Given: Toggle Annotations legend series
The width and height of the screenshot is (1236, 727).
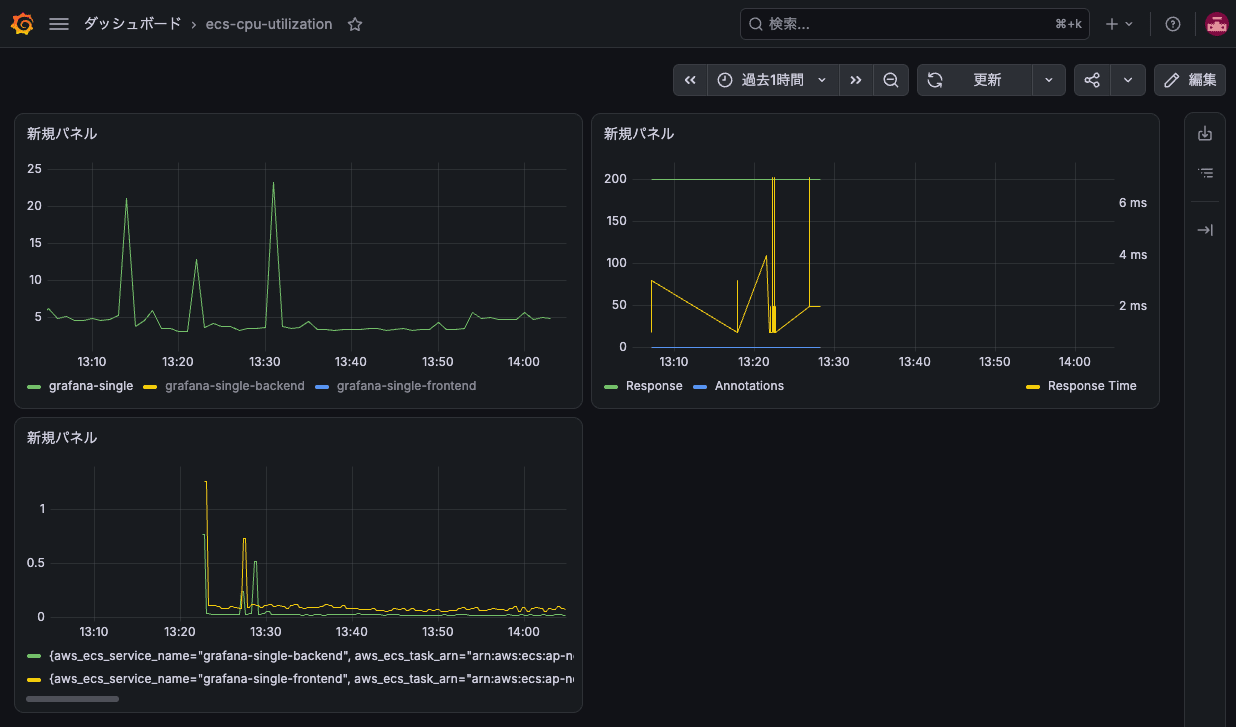Looking at the screenshot, I should pyautogui.click(x=749, y=386).
